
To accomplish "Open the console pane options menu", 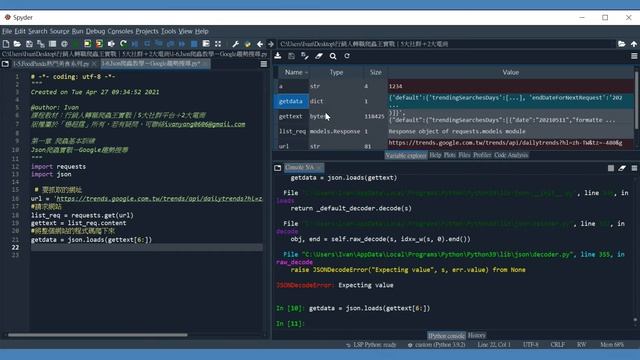I will [634, 168].
